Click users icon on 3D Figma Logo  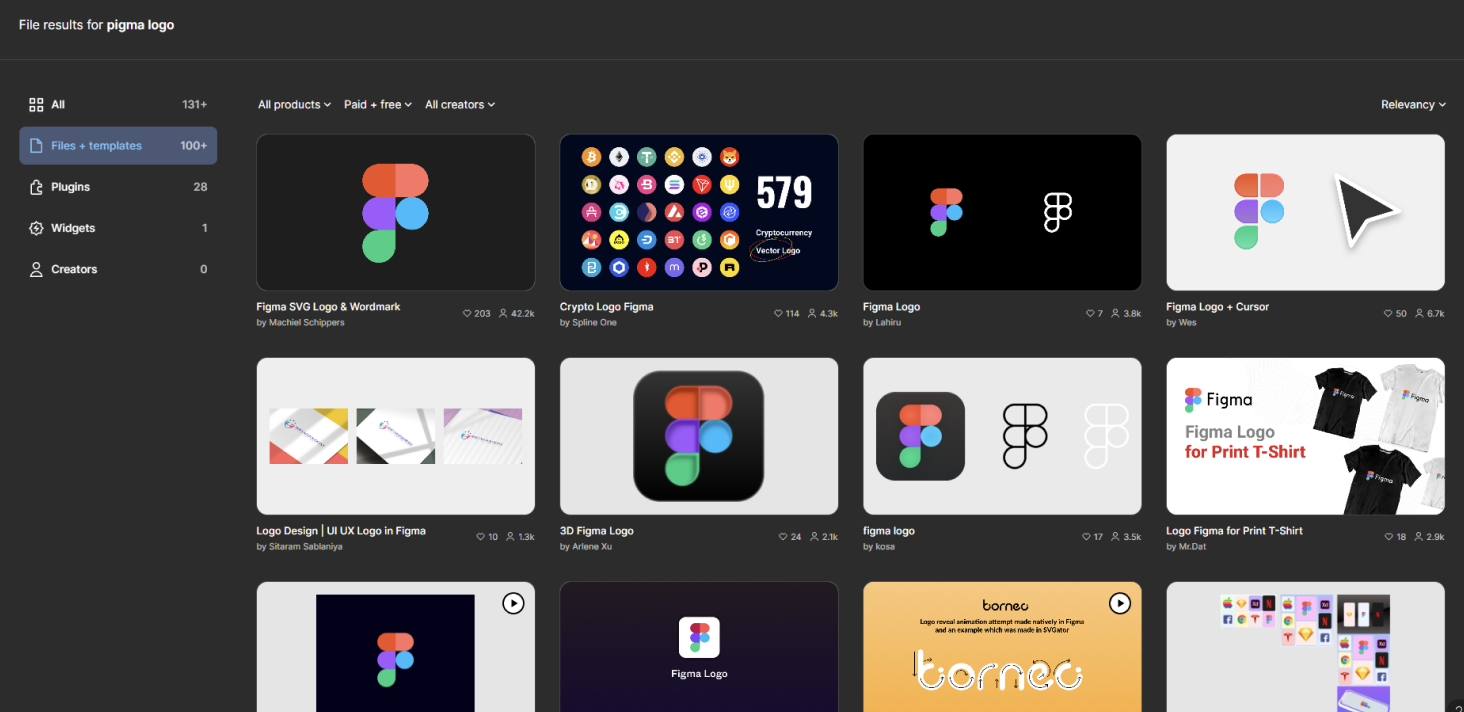(814, 537)
